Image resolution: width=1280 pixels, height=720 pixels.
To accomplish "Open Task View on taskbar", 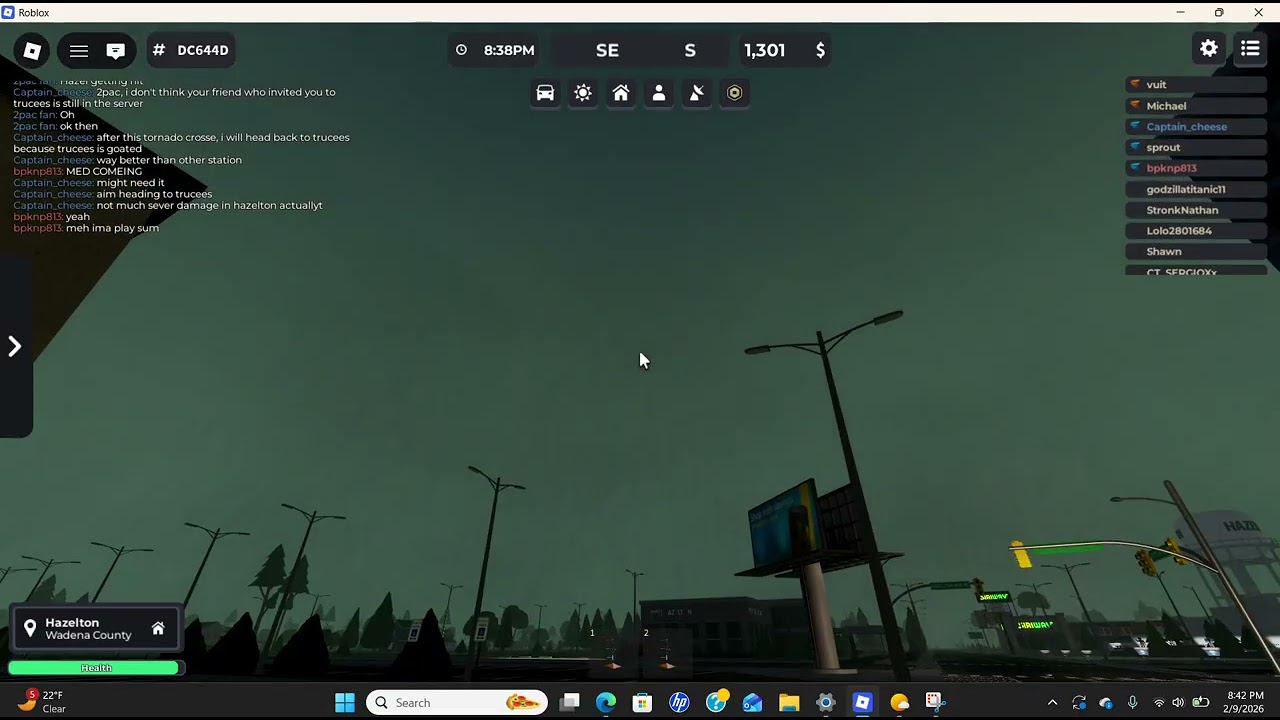I will pos(570,703).
